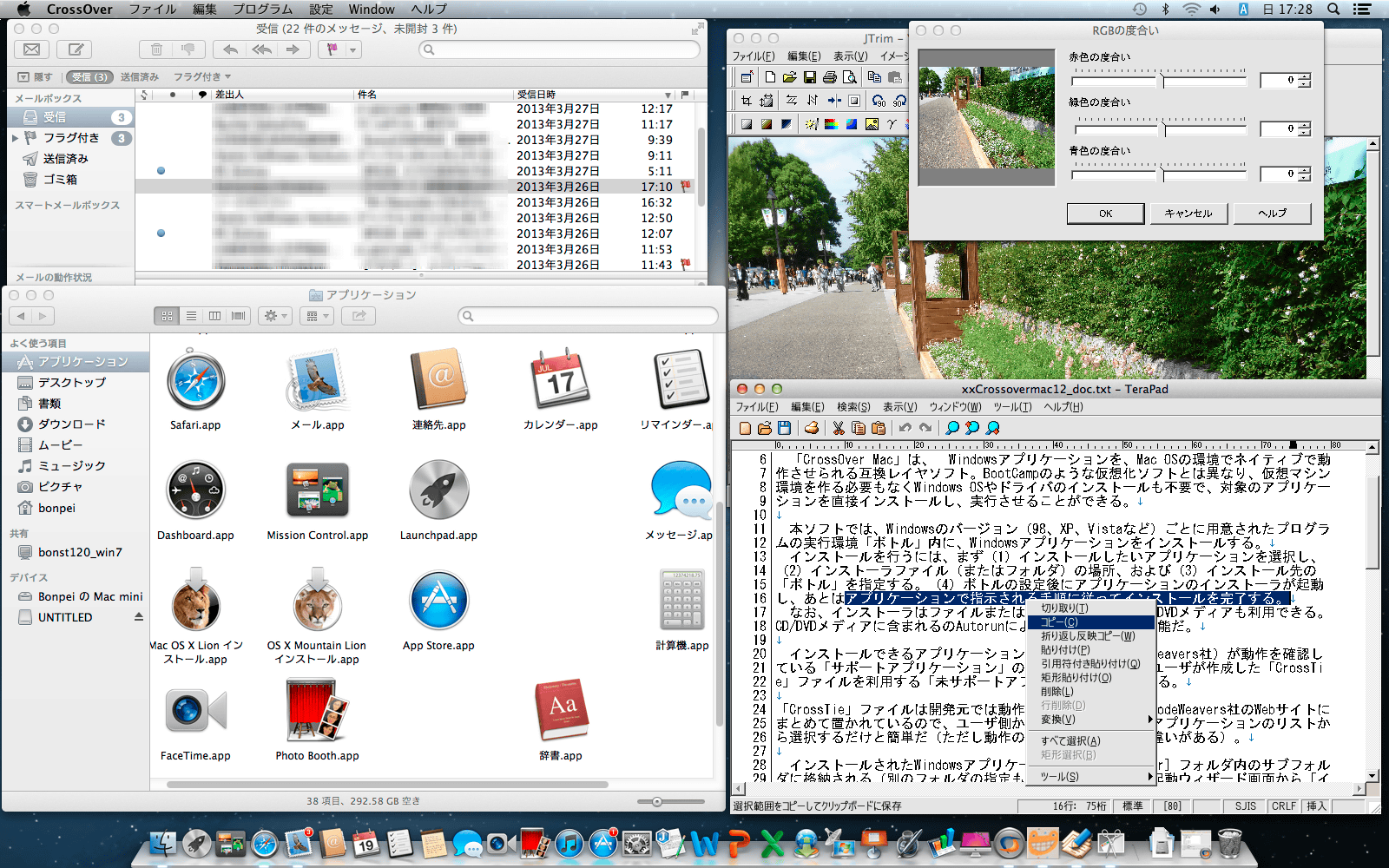The width and height of the screenshot is (1389, 868).
Task: Open the 編集(E) menu in JTrim
Action: 804,56
